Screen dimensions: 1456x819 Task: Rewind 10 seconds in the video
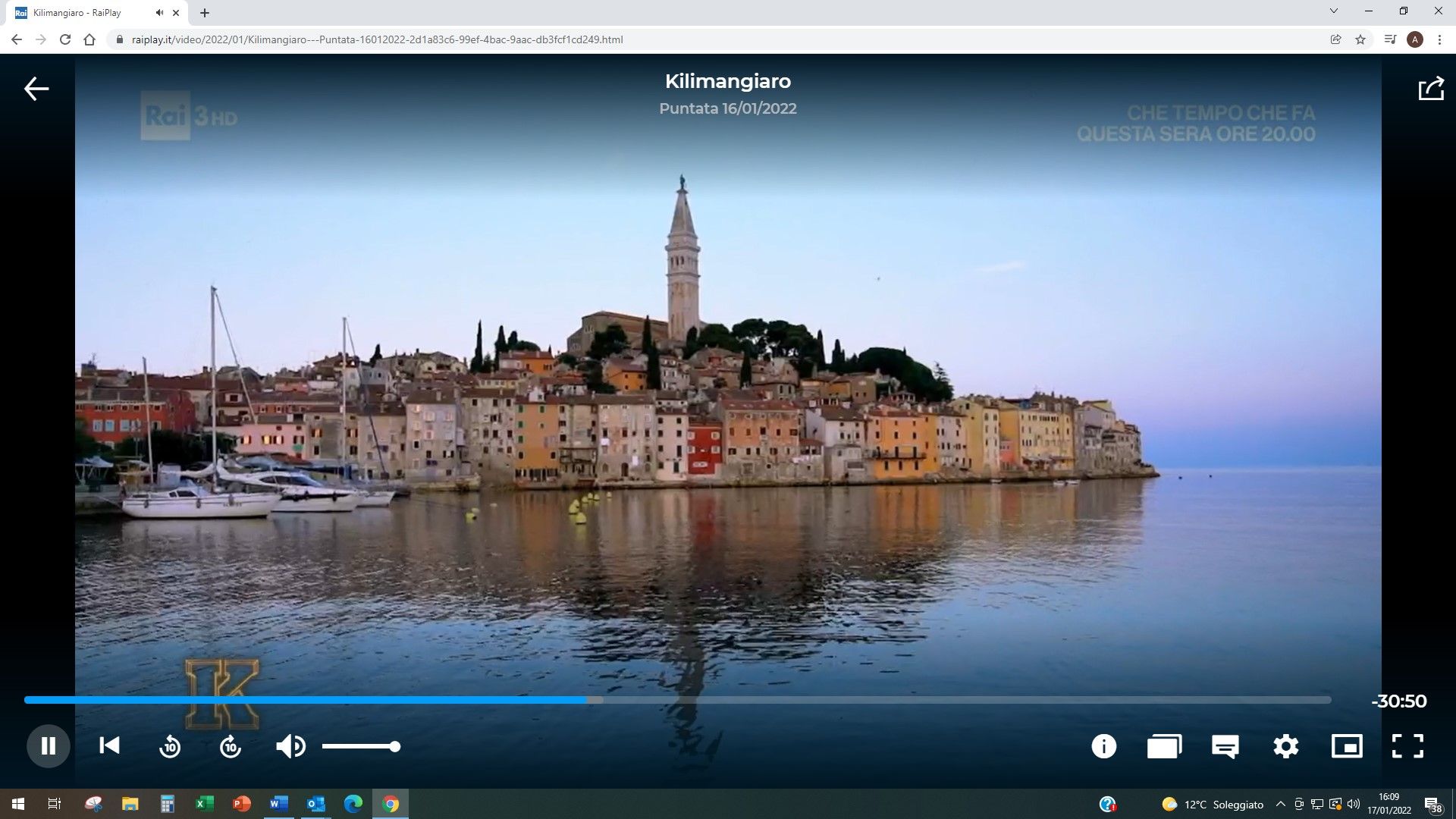click(x=170, y=747)
